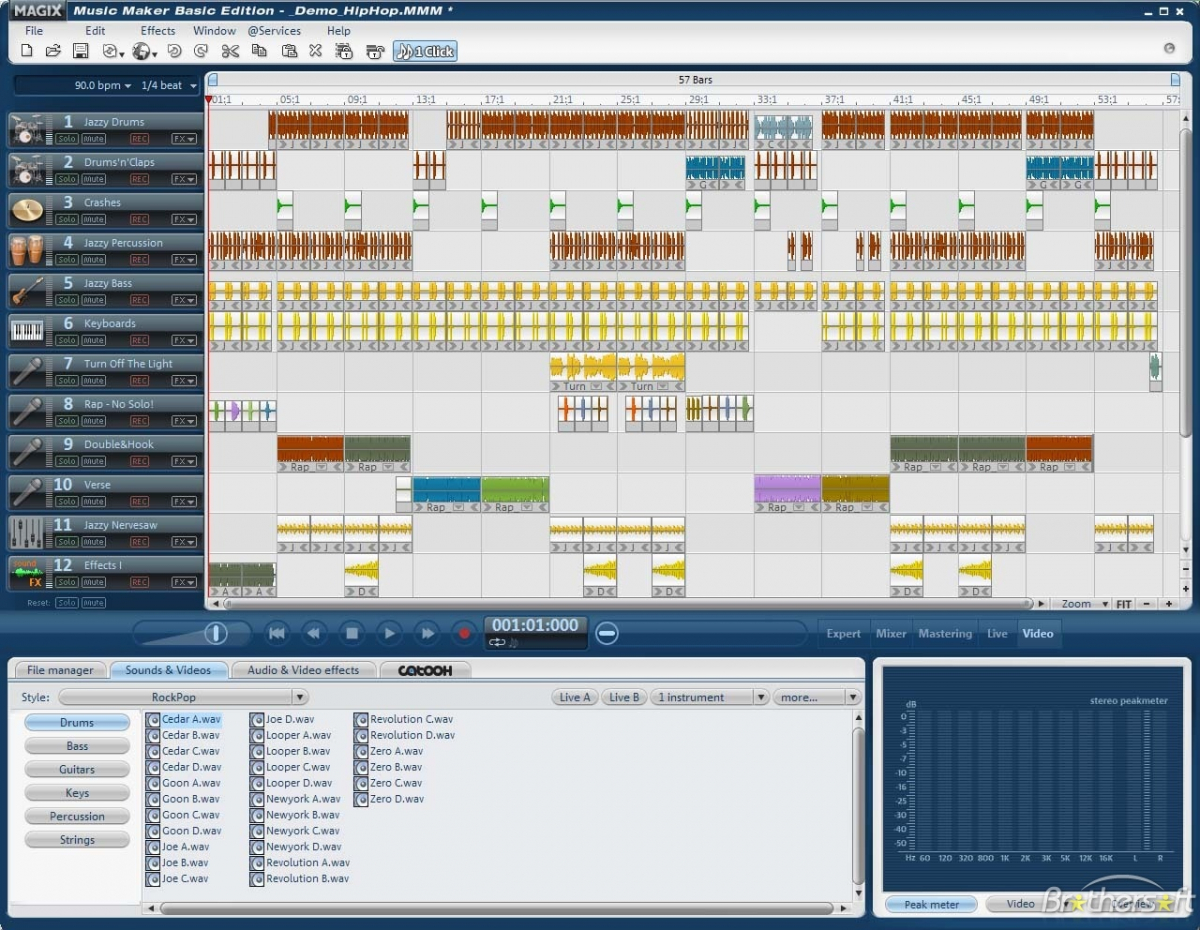Mute the Crashes track
The image size is (1200, 930).
point(93,219)
